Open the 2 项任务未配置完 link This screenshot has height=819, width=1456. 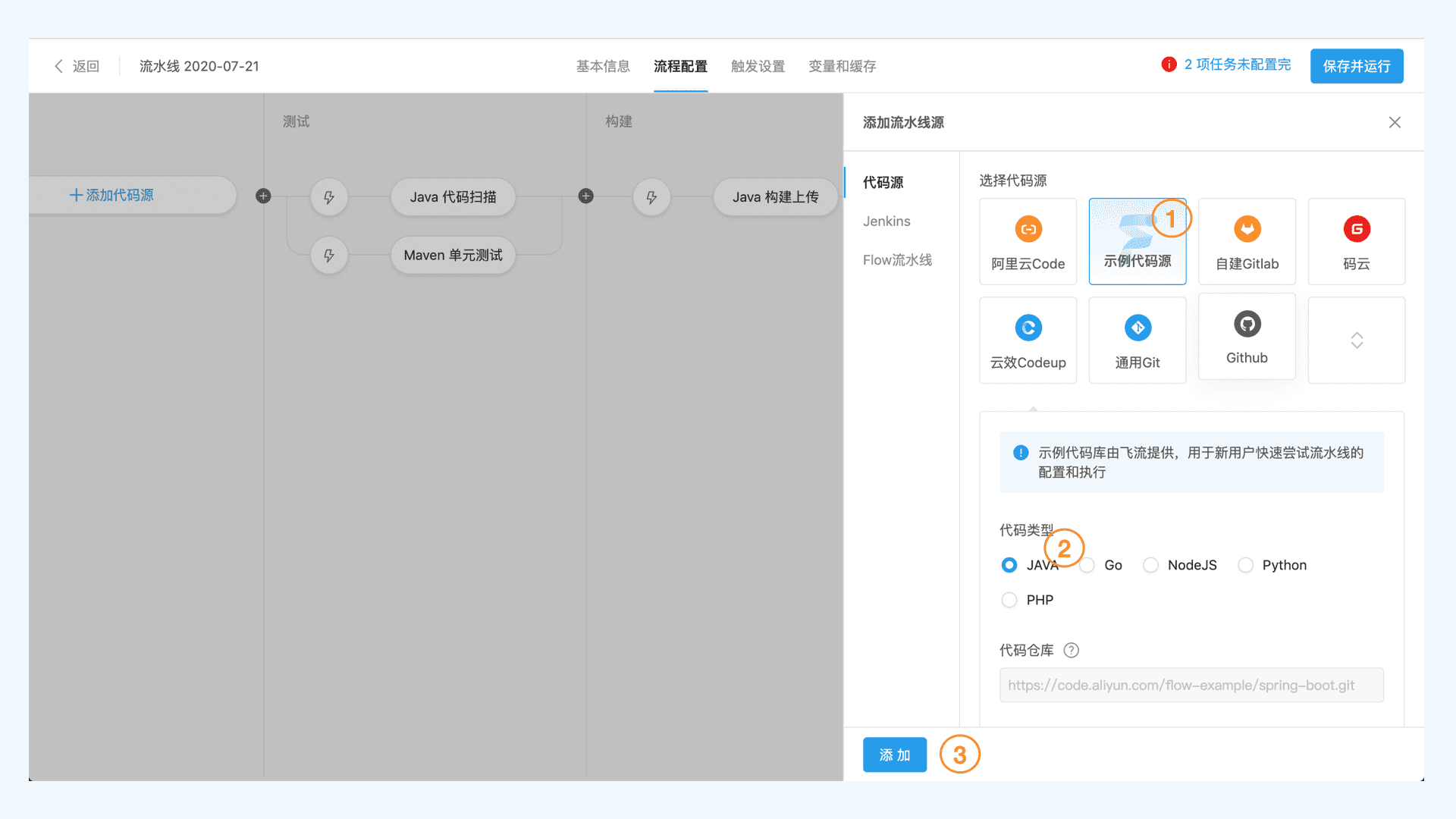point(1237,64)
